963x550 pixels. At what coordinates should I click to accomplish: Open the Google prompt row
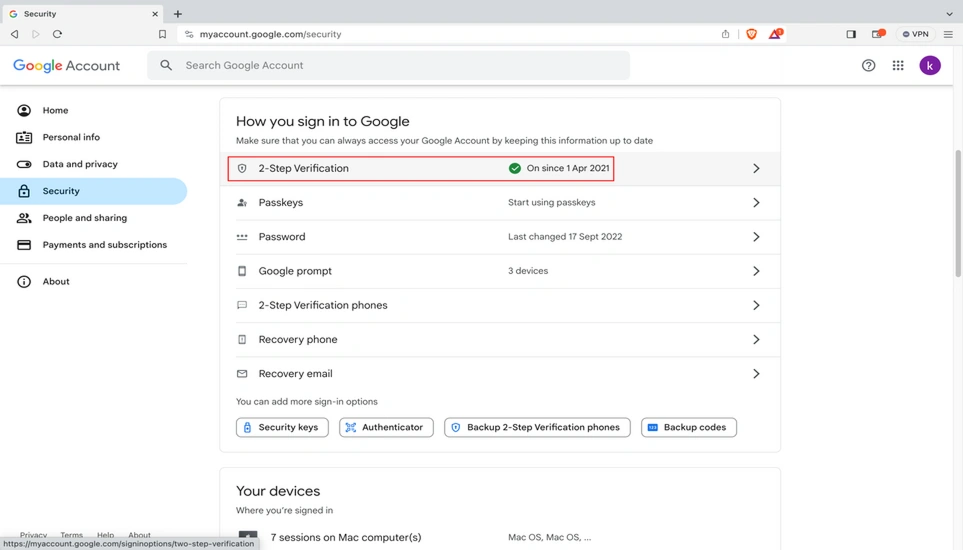tap(500, 271)
